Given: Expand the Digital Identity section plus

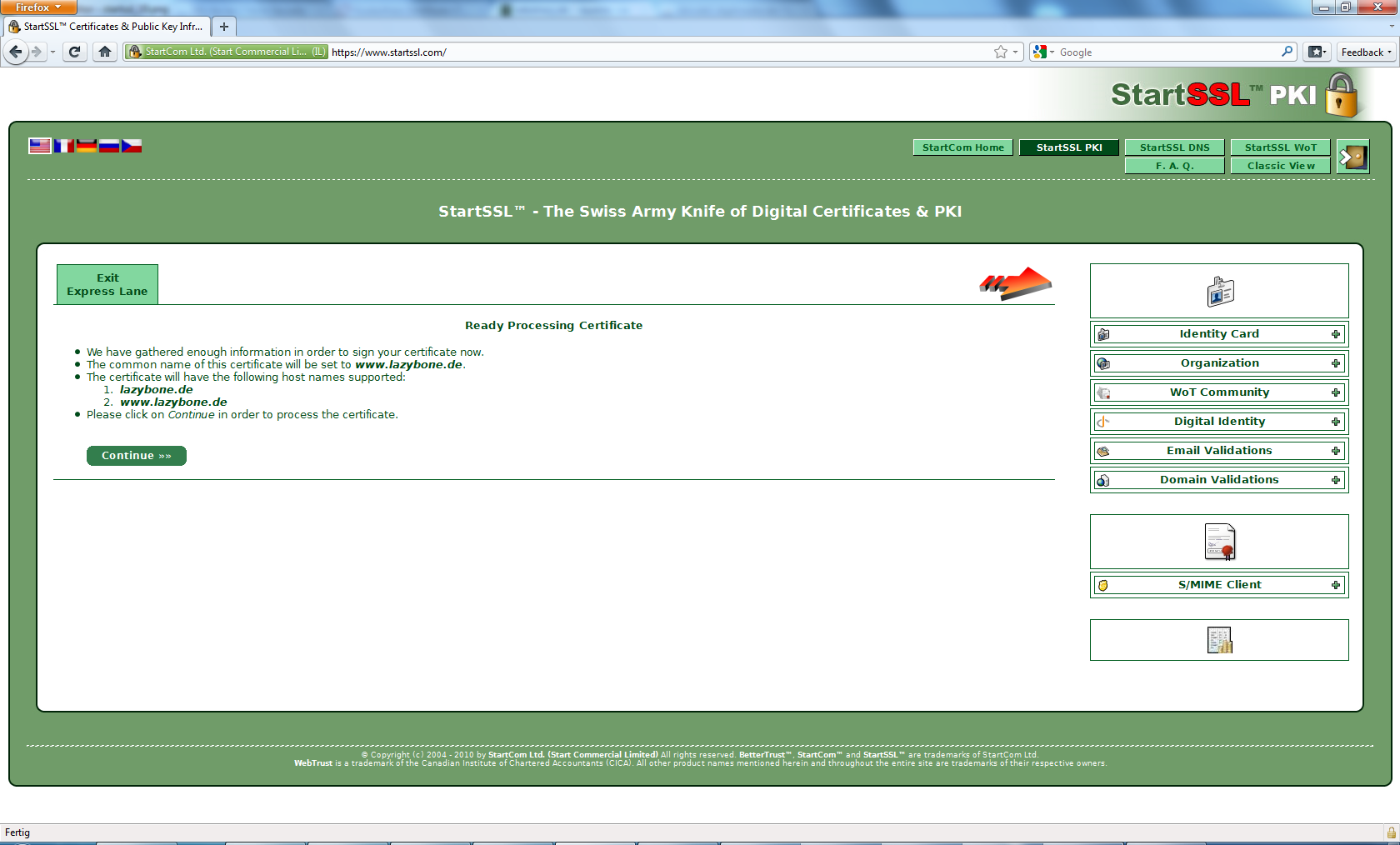Looking at the screenshot, I should coord(1336,422).
